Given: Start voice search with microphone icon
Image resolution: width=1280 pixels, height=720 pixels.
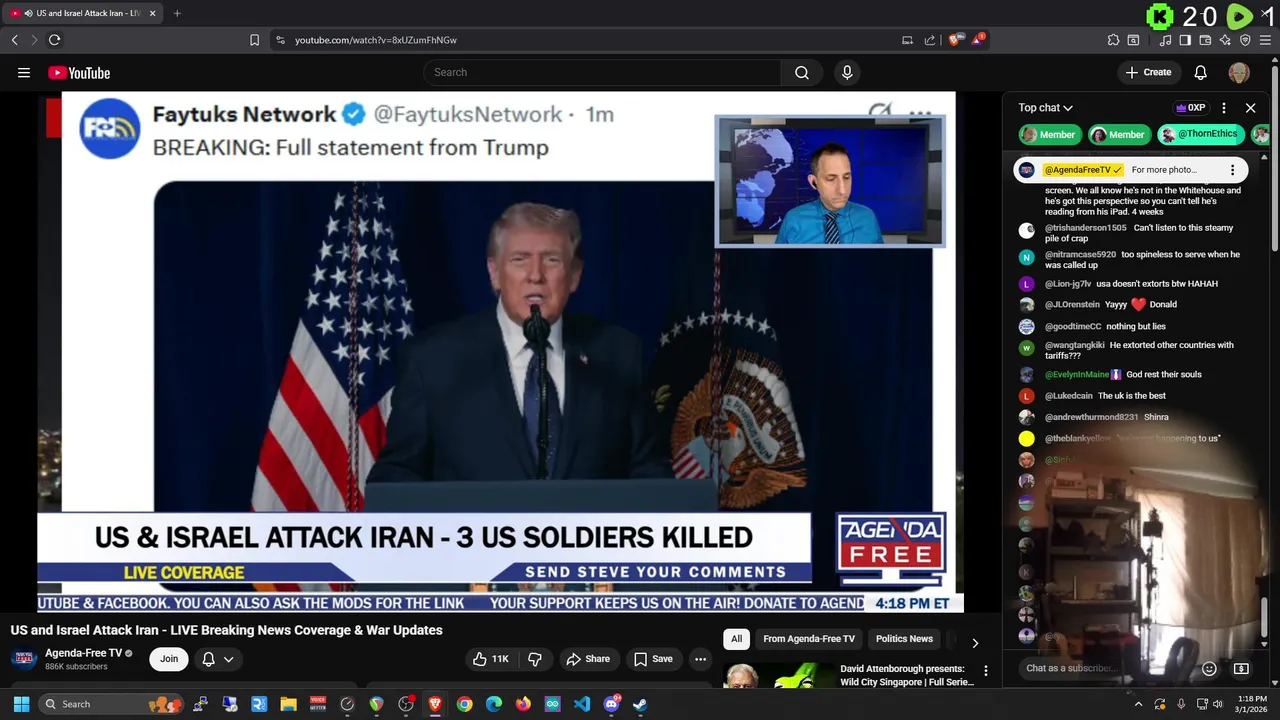Looking at the screenshot, I should pos(847,72).
